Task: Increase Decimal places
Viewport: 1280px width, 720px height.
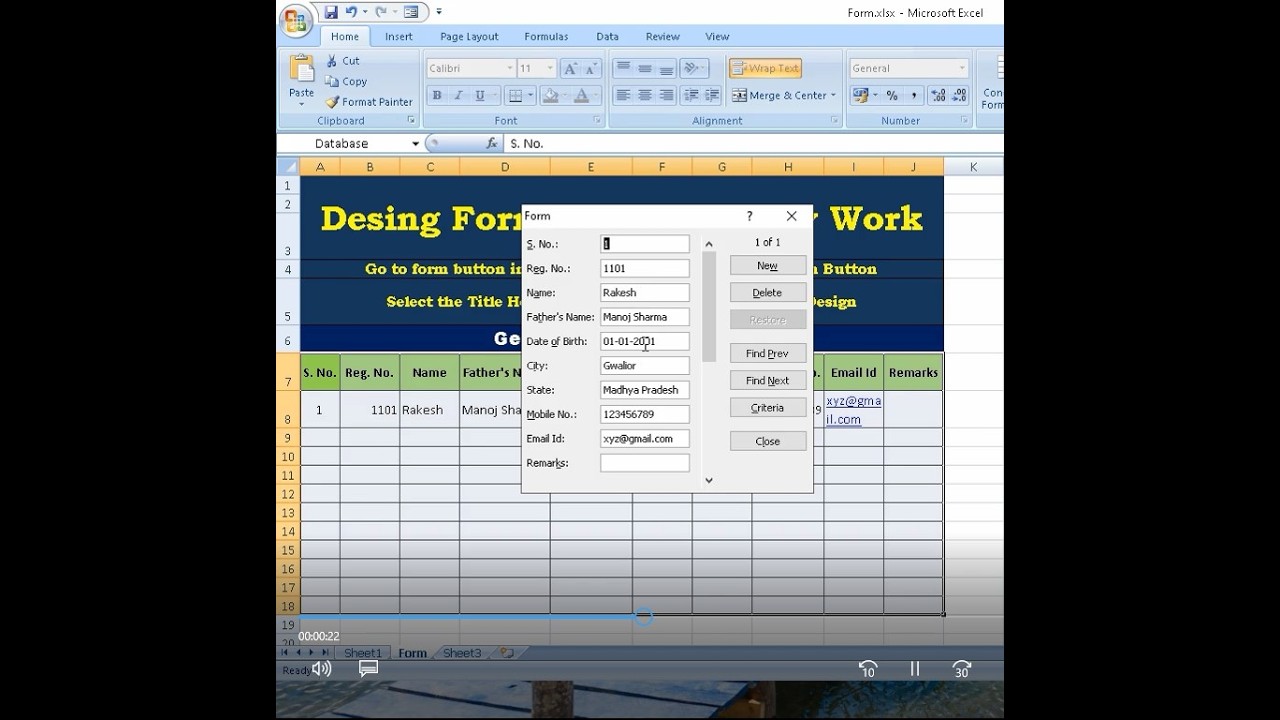Action: [938, 96]
